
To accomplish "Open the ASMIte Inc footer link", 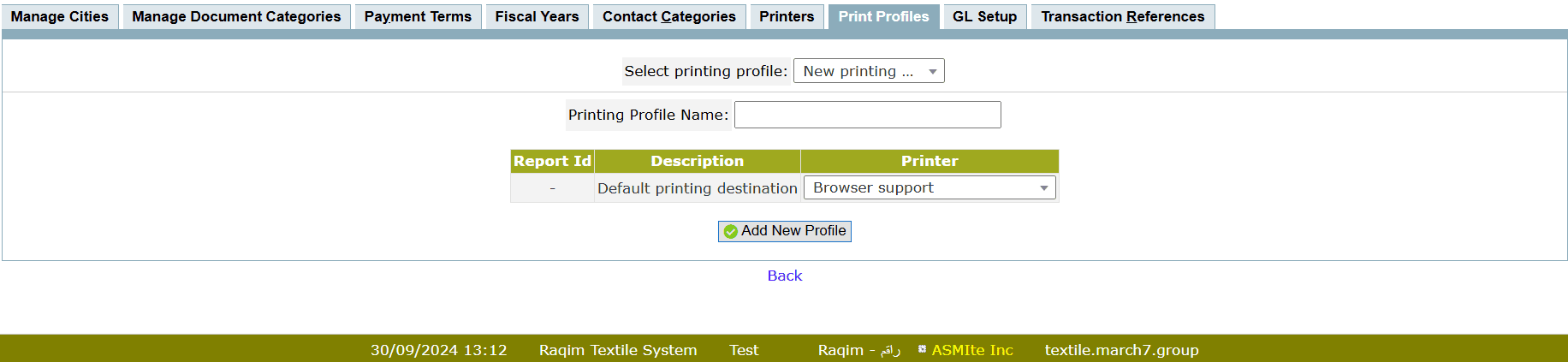I will (x=972, y=350).
